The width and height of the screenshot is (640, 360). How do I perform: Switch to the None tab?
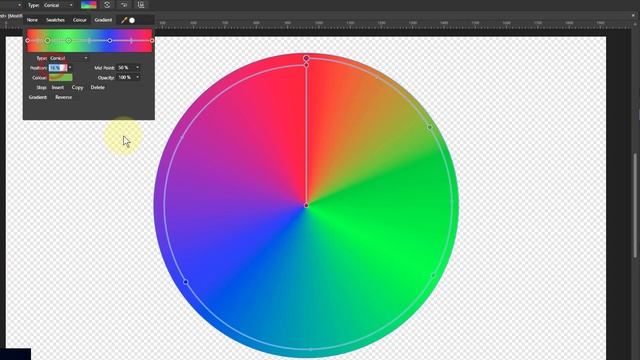click(x=32, y=20)
